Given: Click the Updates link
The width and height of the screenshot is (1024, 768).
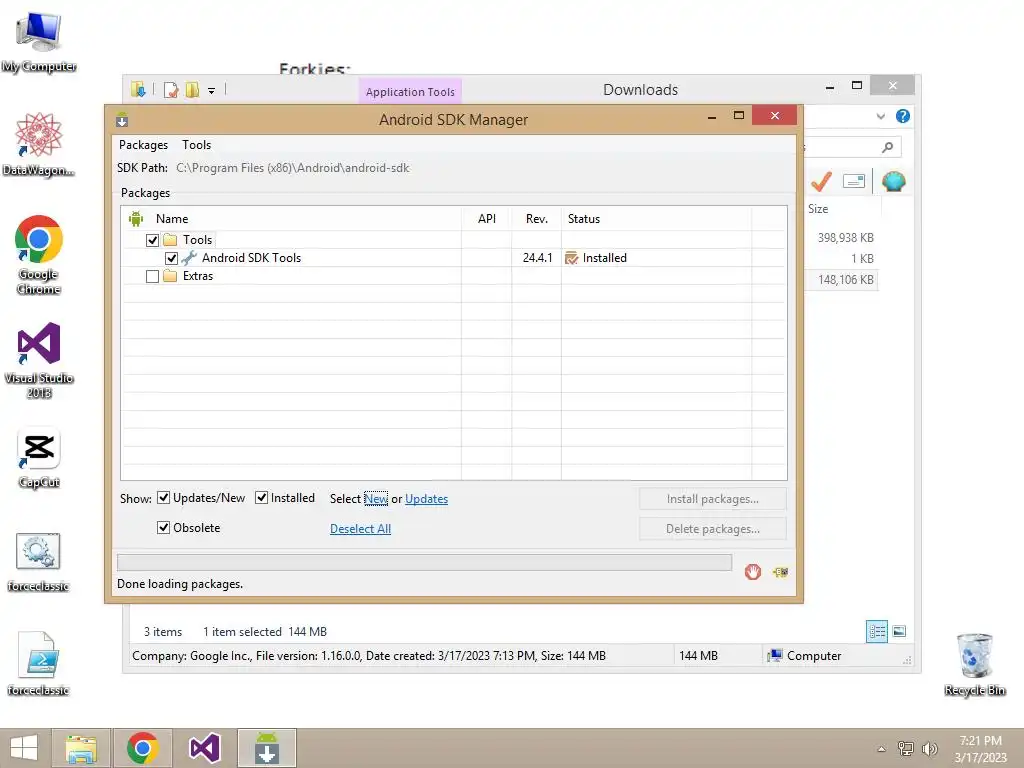Looking at the screenshot, I should coord(426,499).
